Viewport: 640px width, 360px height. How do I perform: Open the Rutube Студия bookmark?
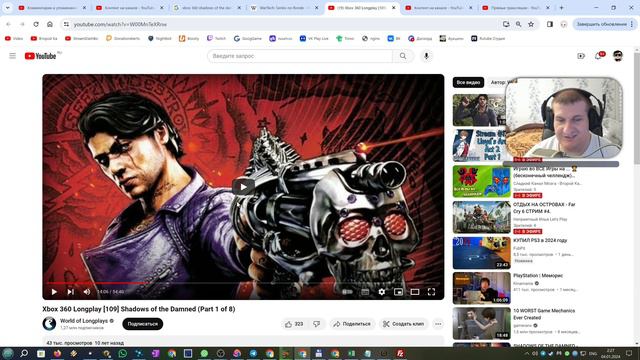[x=488, y=38]
